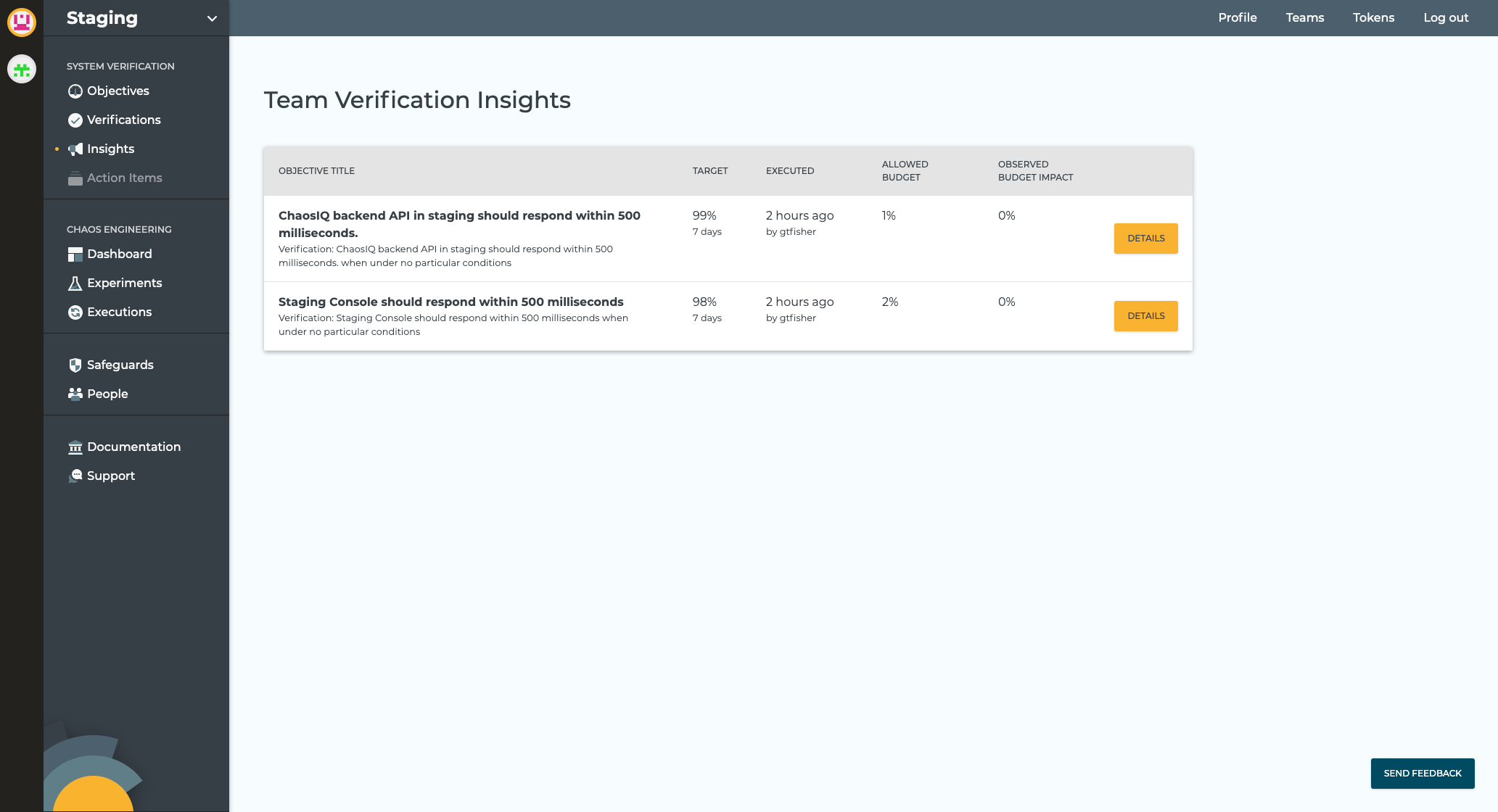Toggle the Support sidebar item
The width and height of the screenshot is (1498, 812).
point(111,475)
